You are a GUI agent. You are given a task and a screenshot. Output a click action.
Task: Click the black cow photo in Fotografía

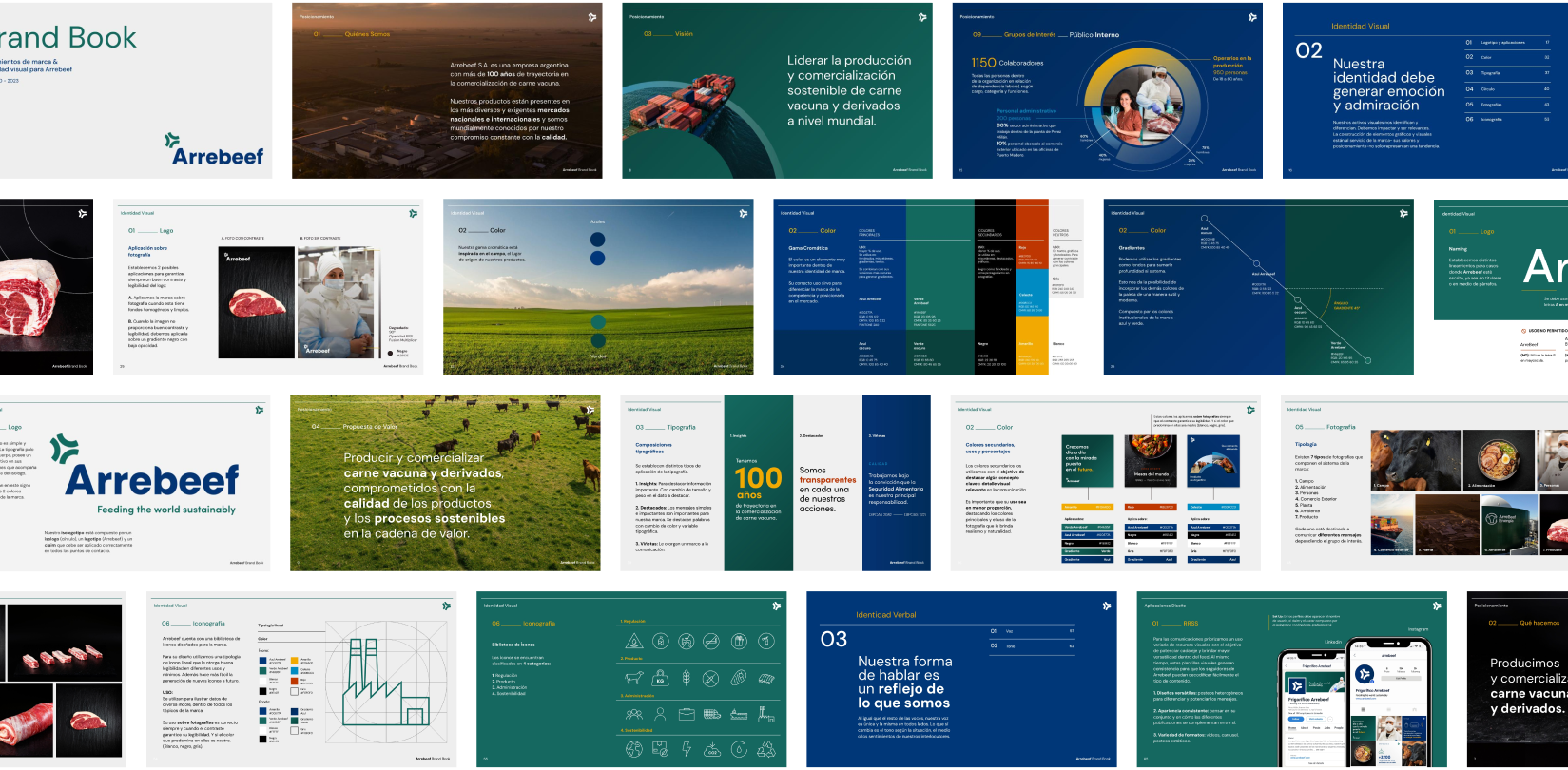(x=1416, y=460)
